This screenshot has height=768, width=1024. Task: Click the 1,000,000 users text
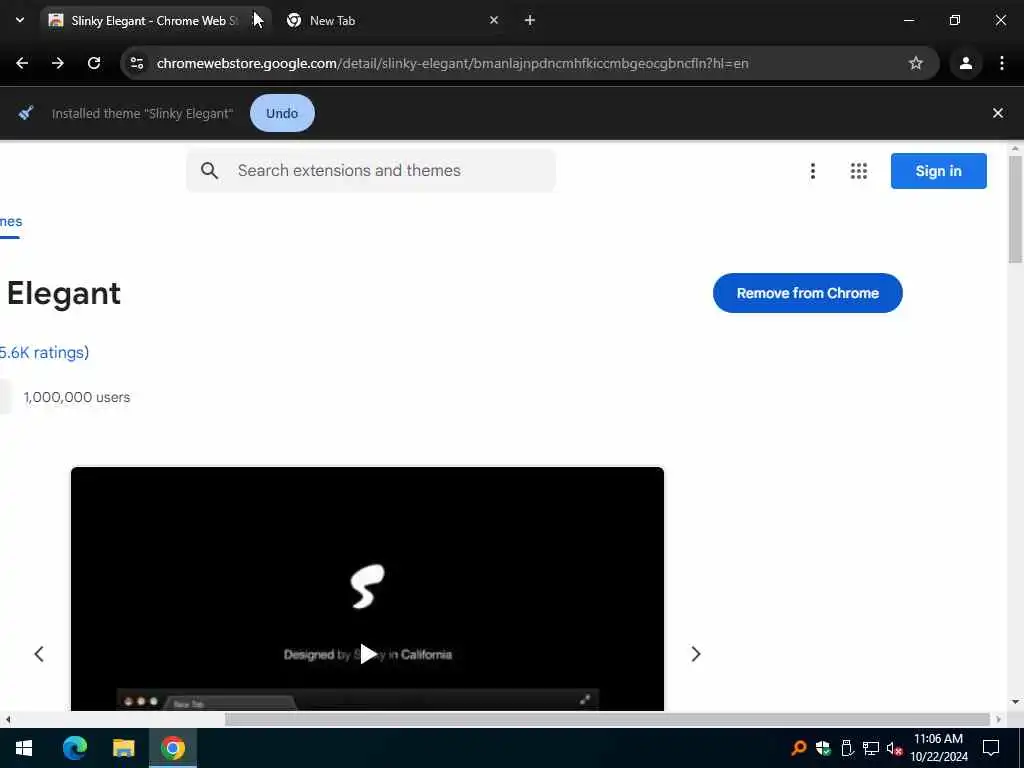pos(76,397)
